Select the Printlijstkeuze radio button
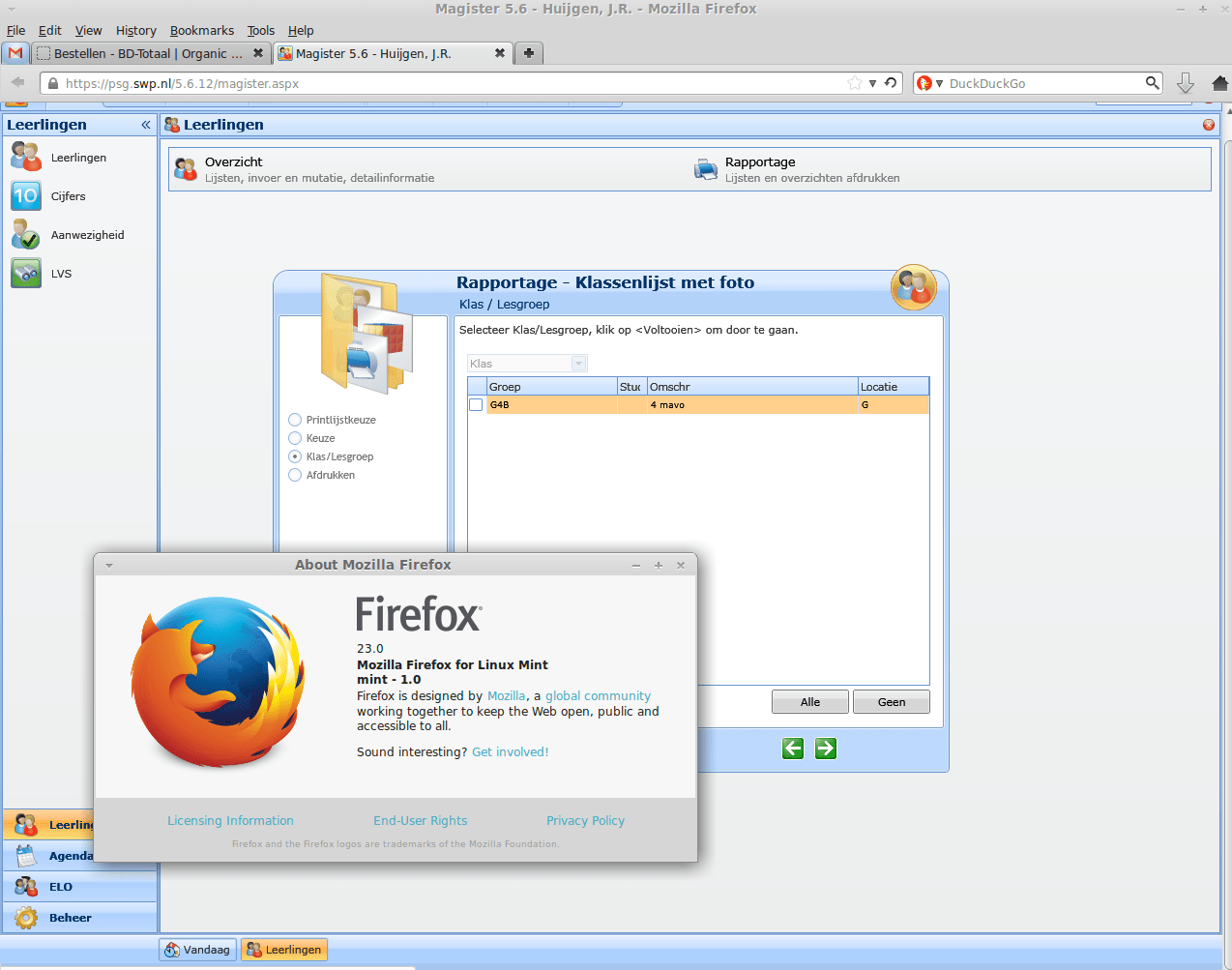Viewport: 1232px width, 970px height. (294, 419)
